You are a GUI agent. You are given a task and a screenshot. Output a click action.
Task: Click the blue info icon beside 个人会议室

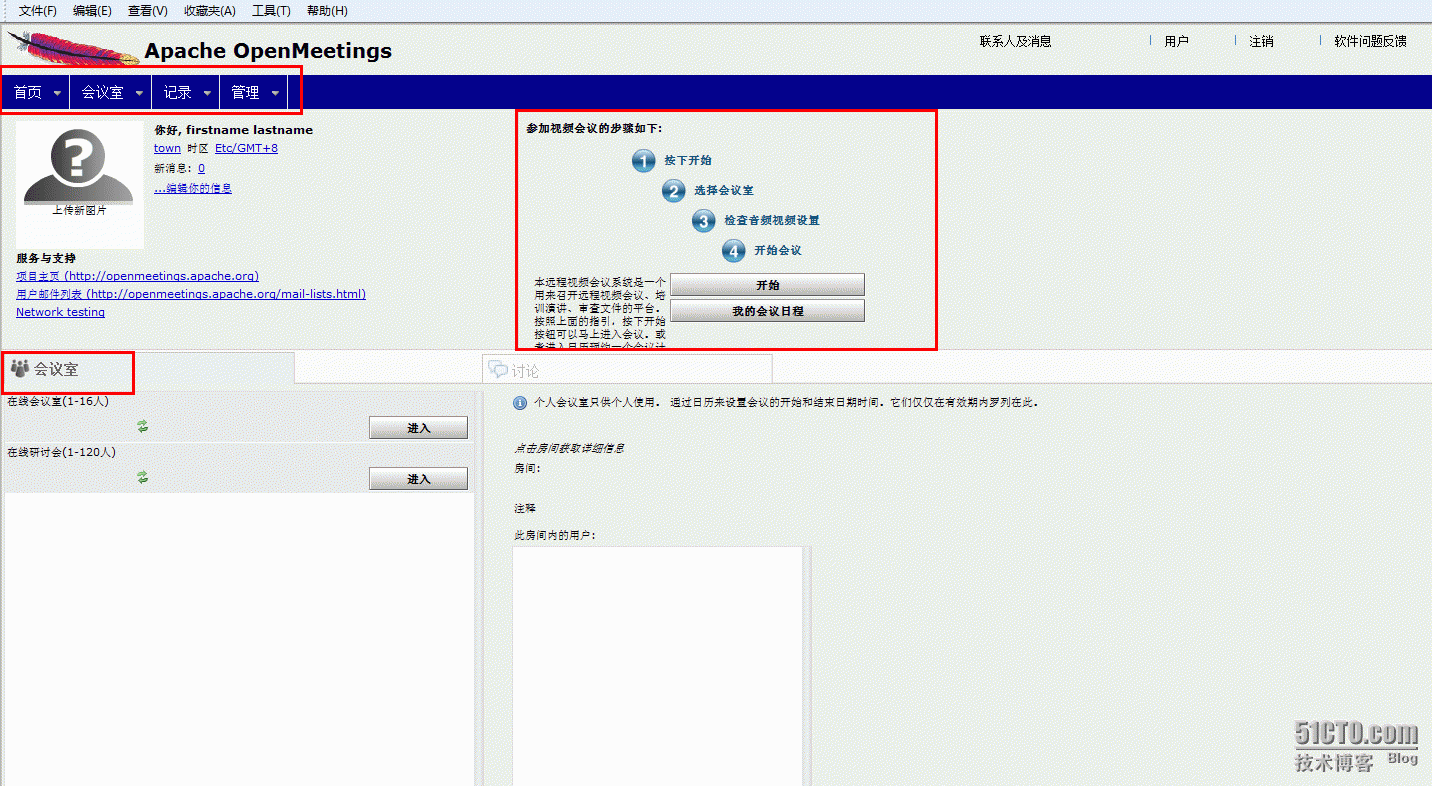tap(520, 403)
